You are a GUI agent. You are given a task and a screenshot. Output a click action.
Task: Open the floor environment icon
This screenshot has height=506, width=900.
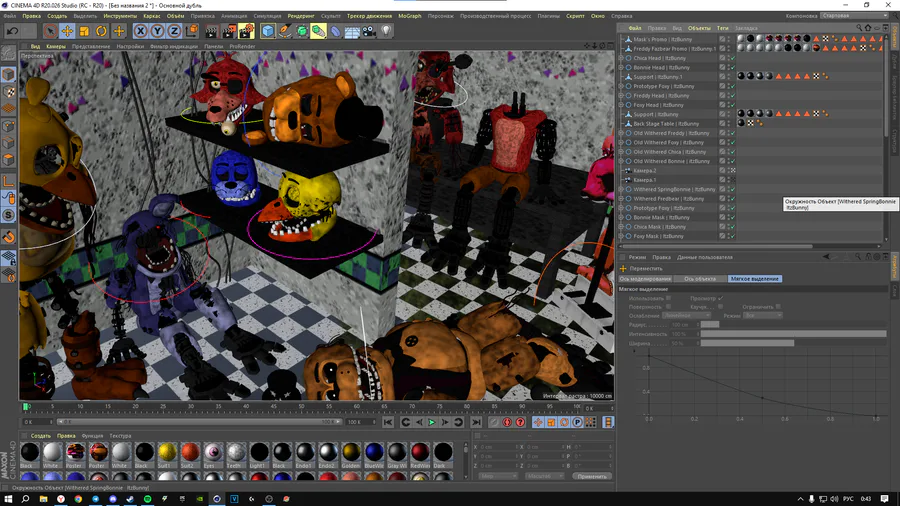click(352, 31)
